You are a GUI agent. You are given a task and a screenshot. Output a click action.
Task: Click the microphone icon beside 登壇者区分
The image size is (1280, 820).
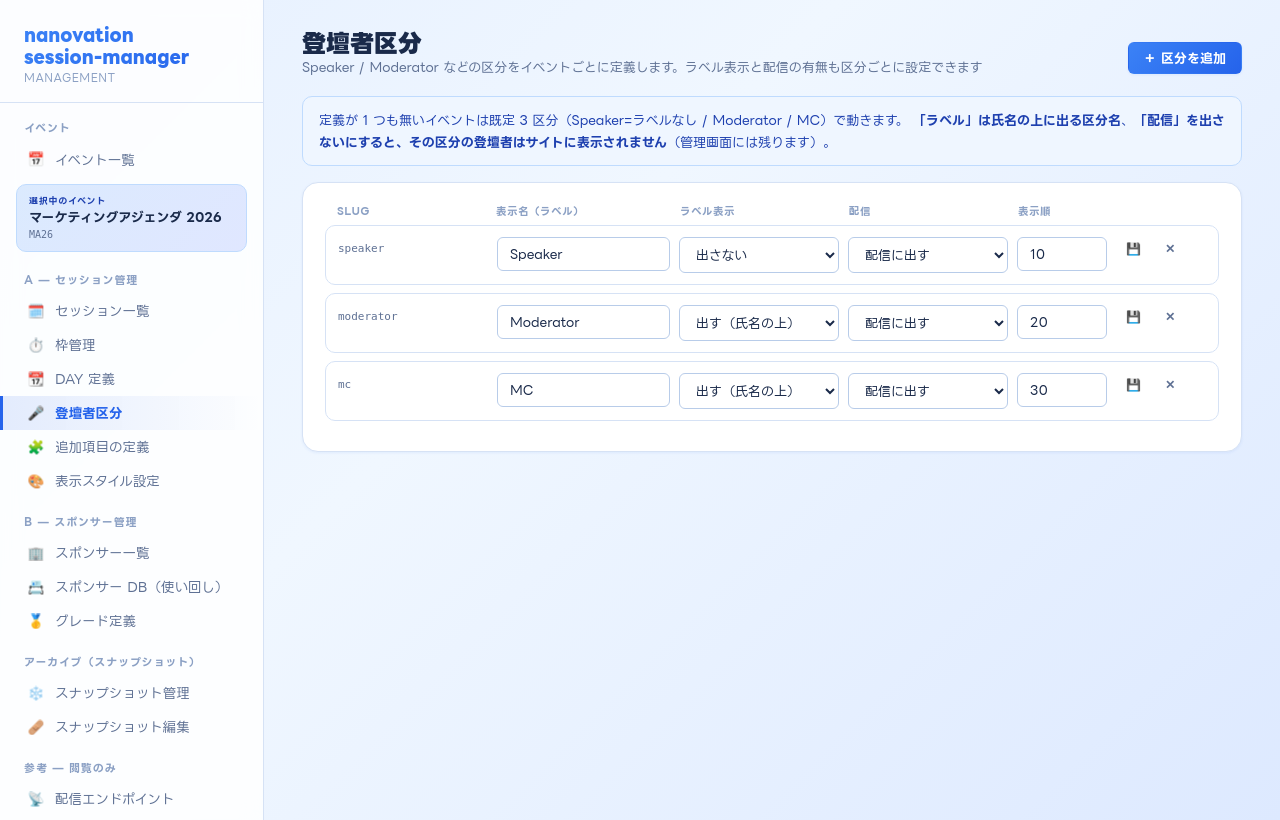coord(36,414)
